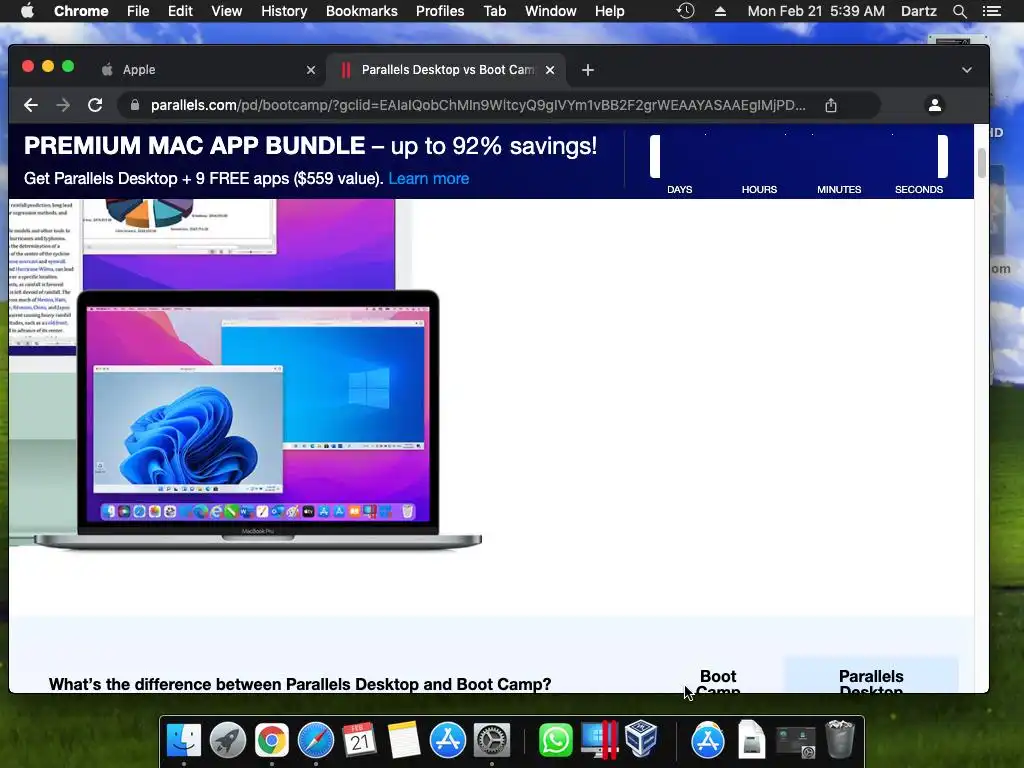1024x768 pixels.
Task: Open the Chrome profile avatar menu
Action: 935,105
